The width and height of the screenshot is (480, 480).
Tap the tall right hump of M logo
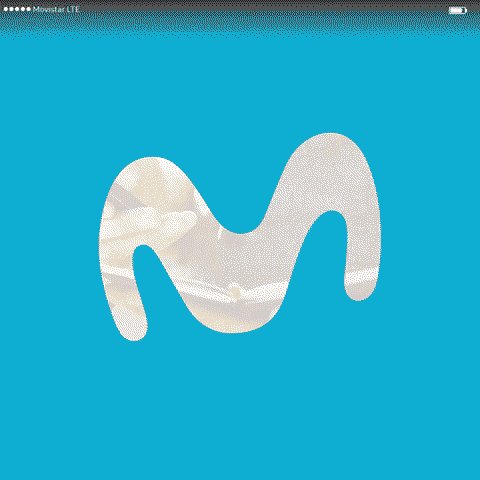tap(330, 173)
